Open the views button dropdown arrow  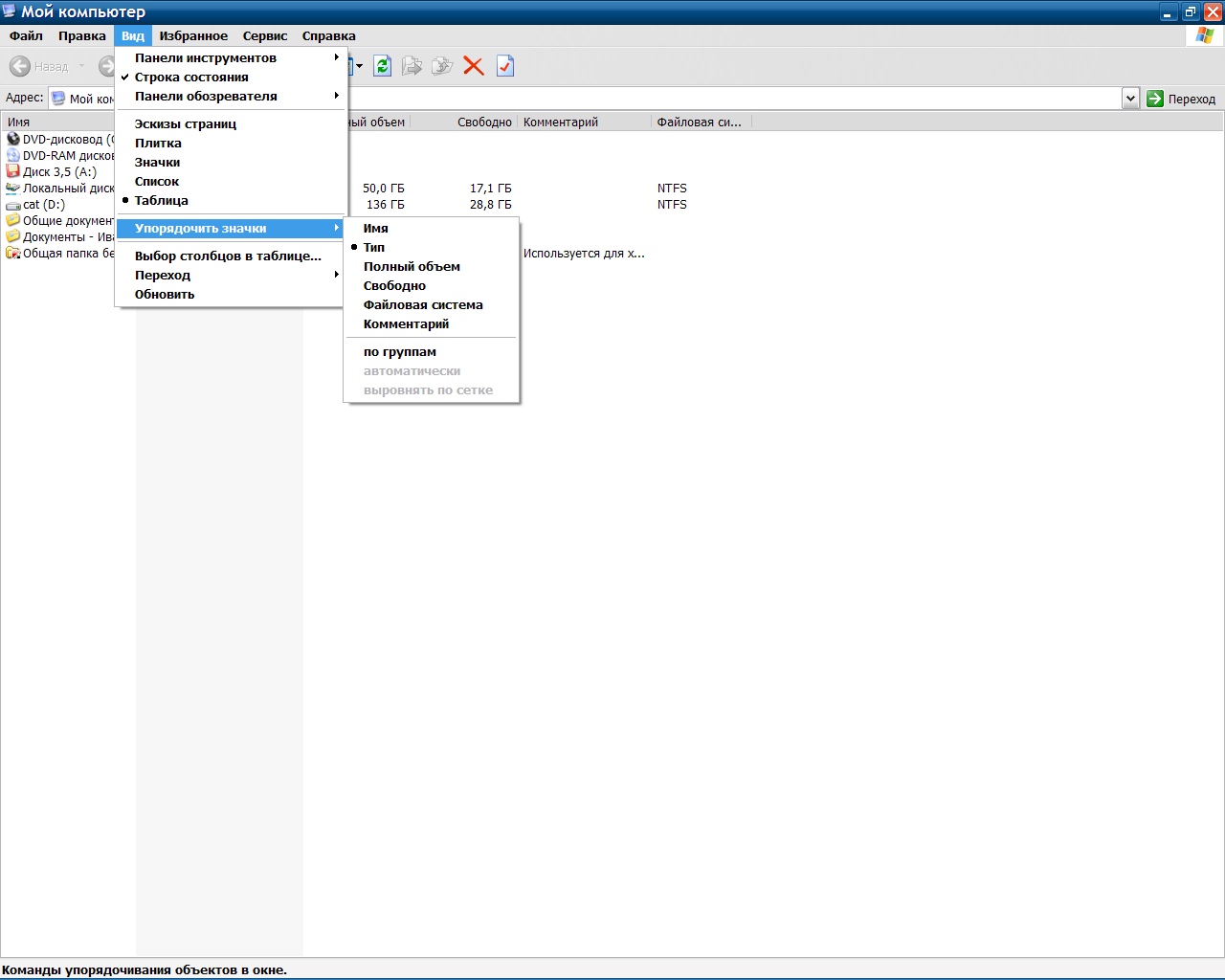pos(360,66)
